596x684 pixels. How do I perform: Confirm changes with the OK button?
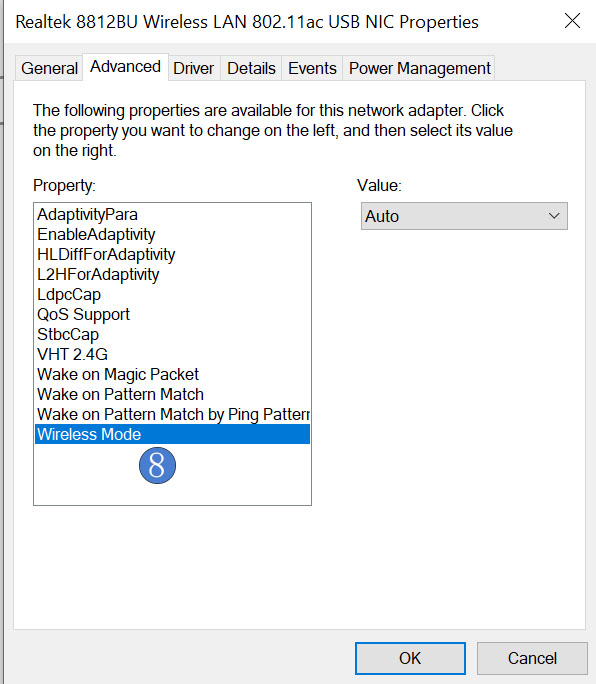[410, 658]
